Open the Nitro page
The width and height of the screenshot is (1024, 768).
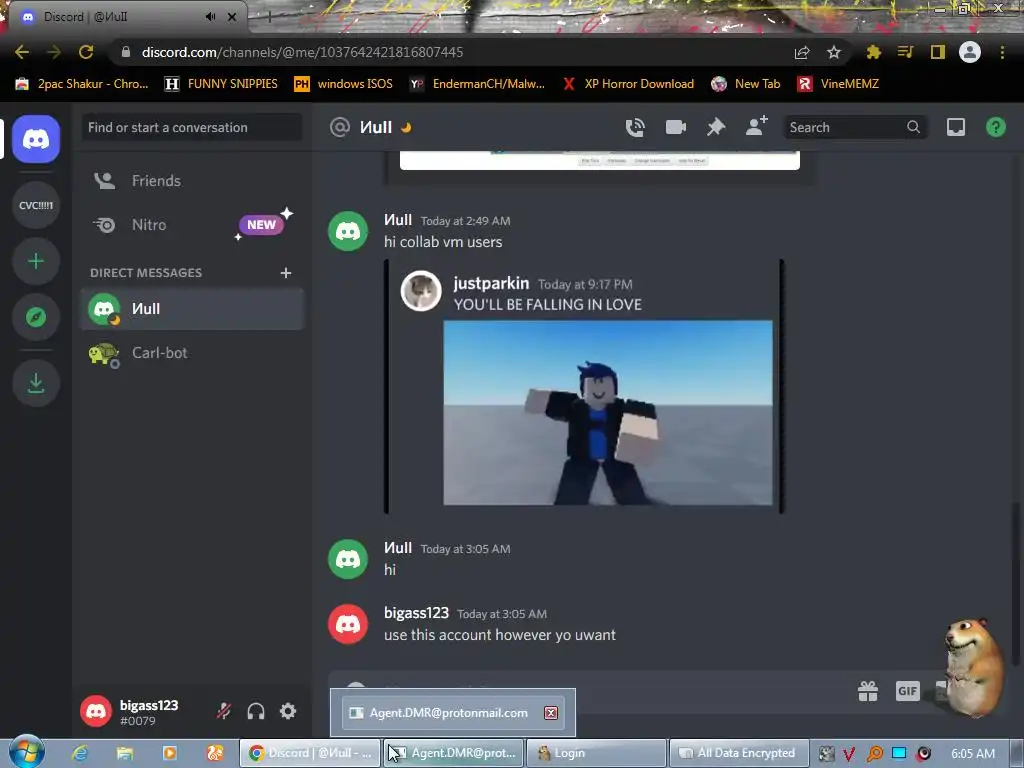(x=192, y=225)
